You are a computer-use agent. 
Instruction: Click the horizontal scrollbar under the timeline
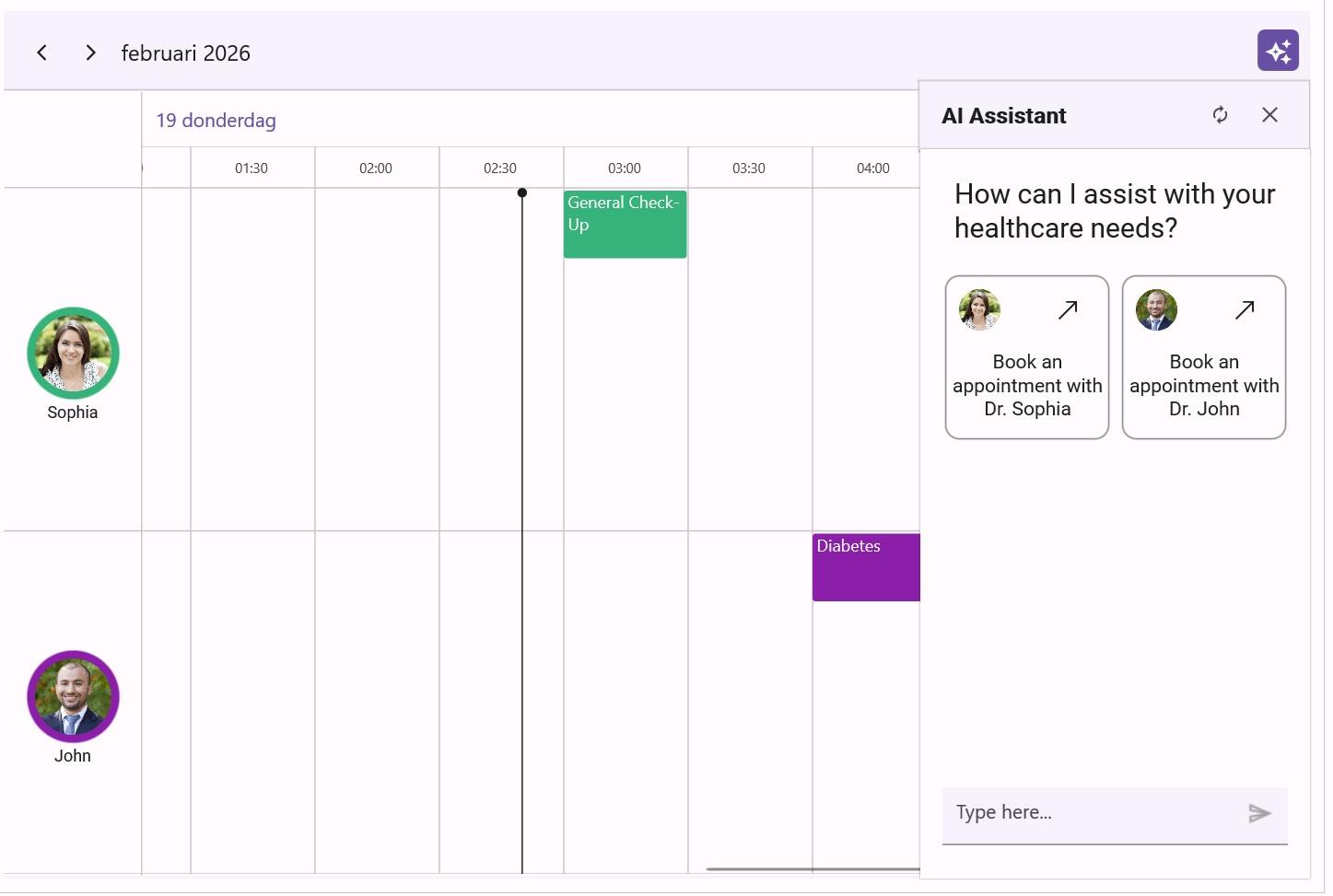[x=811, y=868]
